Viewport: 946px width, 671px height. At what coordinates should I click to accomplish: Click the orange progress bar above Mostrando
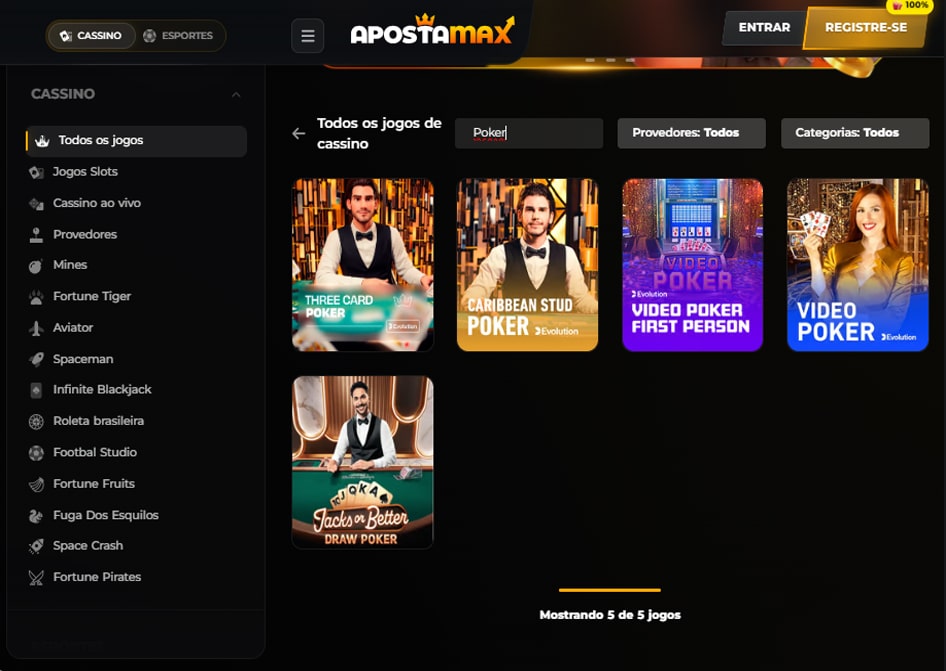(610, 590)
